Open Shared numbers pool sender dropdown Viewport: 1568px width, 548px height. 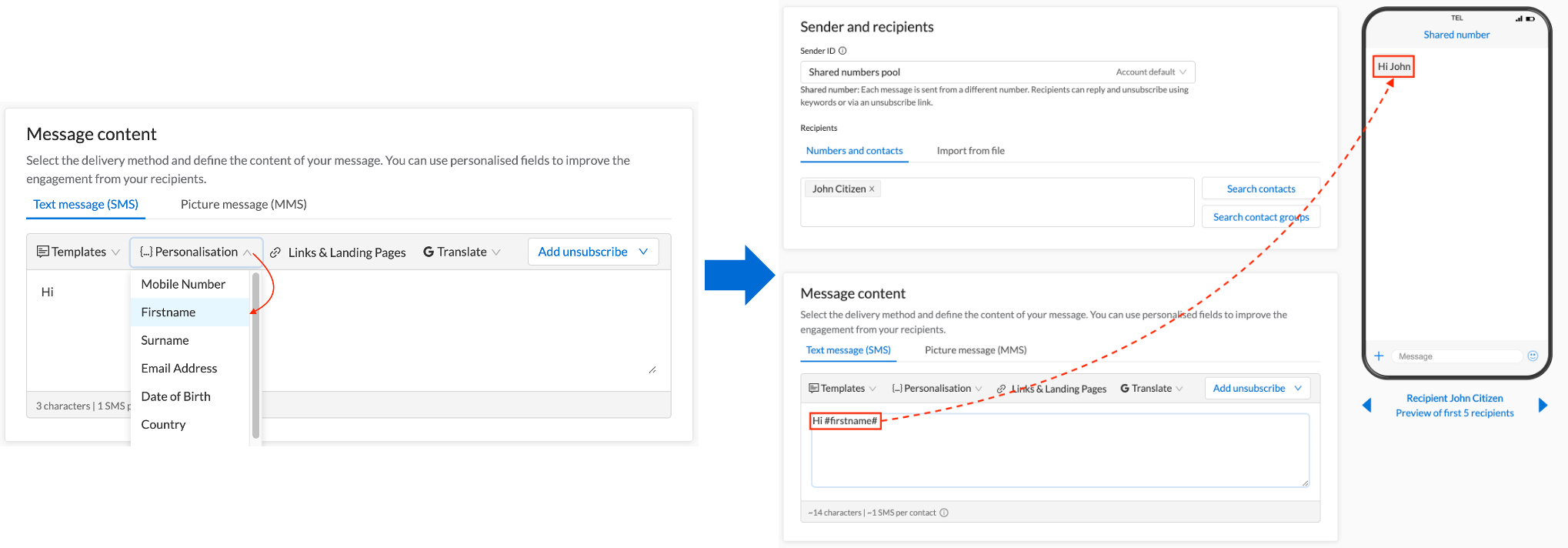click(x=997, y=72)
